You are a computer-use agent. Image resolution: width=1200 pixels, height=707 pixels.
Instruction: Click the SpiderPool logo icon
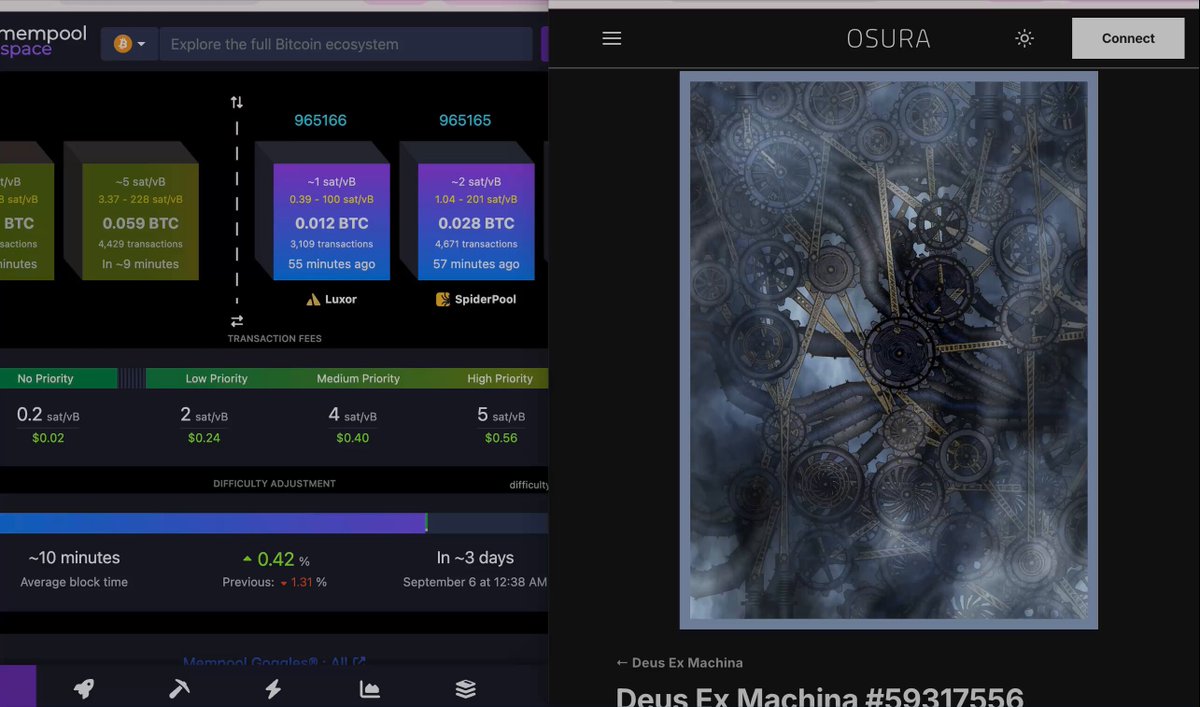443,299
